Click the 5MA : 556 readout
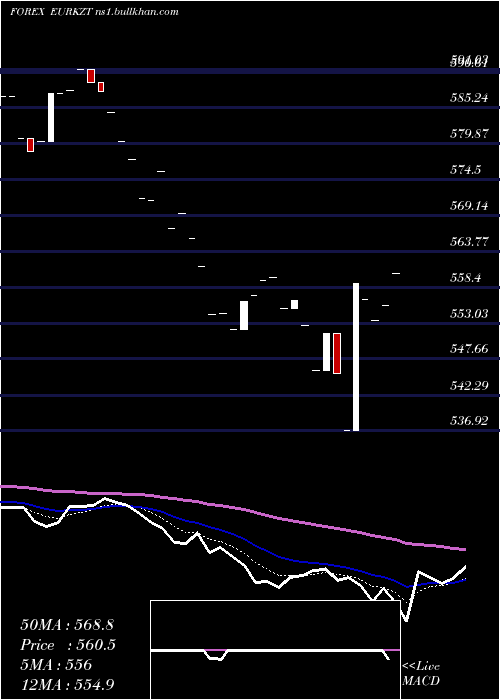The height and width of the screenshot is (700, 500). pos(56,665)
